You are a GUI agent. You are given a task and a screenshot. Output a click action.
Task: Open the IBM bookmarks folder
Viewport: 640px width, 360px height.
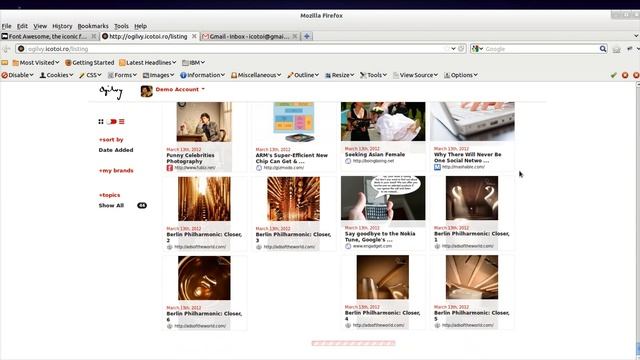click(x=193, y=62)
